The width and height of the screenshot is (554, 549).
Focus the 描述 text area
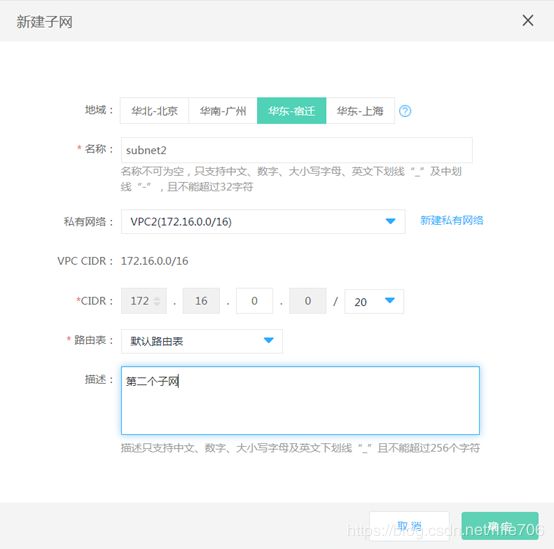(300, 400)
